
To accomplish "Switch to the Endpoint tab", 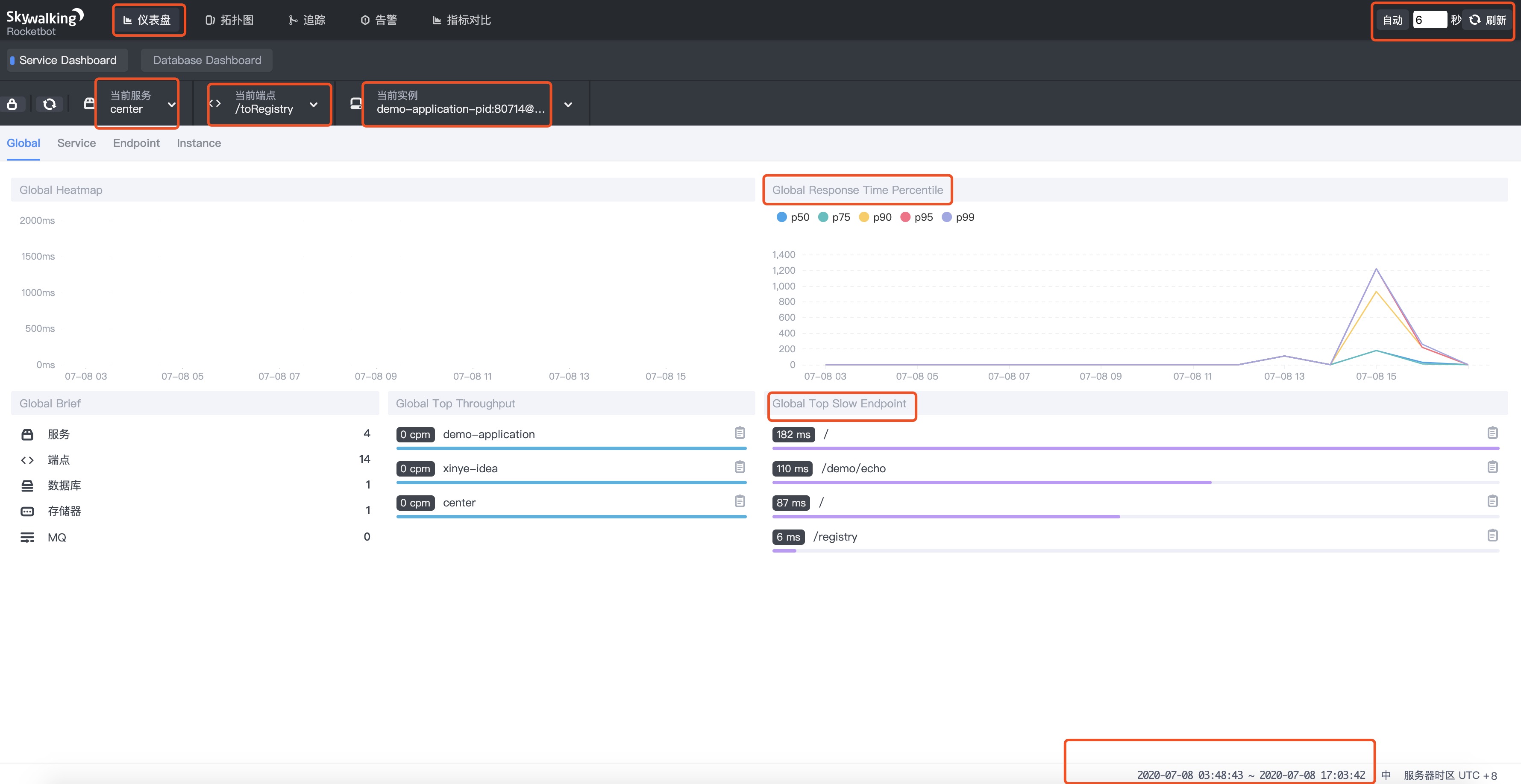I will tap(136, 143).
